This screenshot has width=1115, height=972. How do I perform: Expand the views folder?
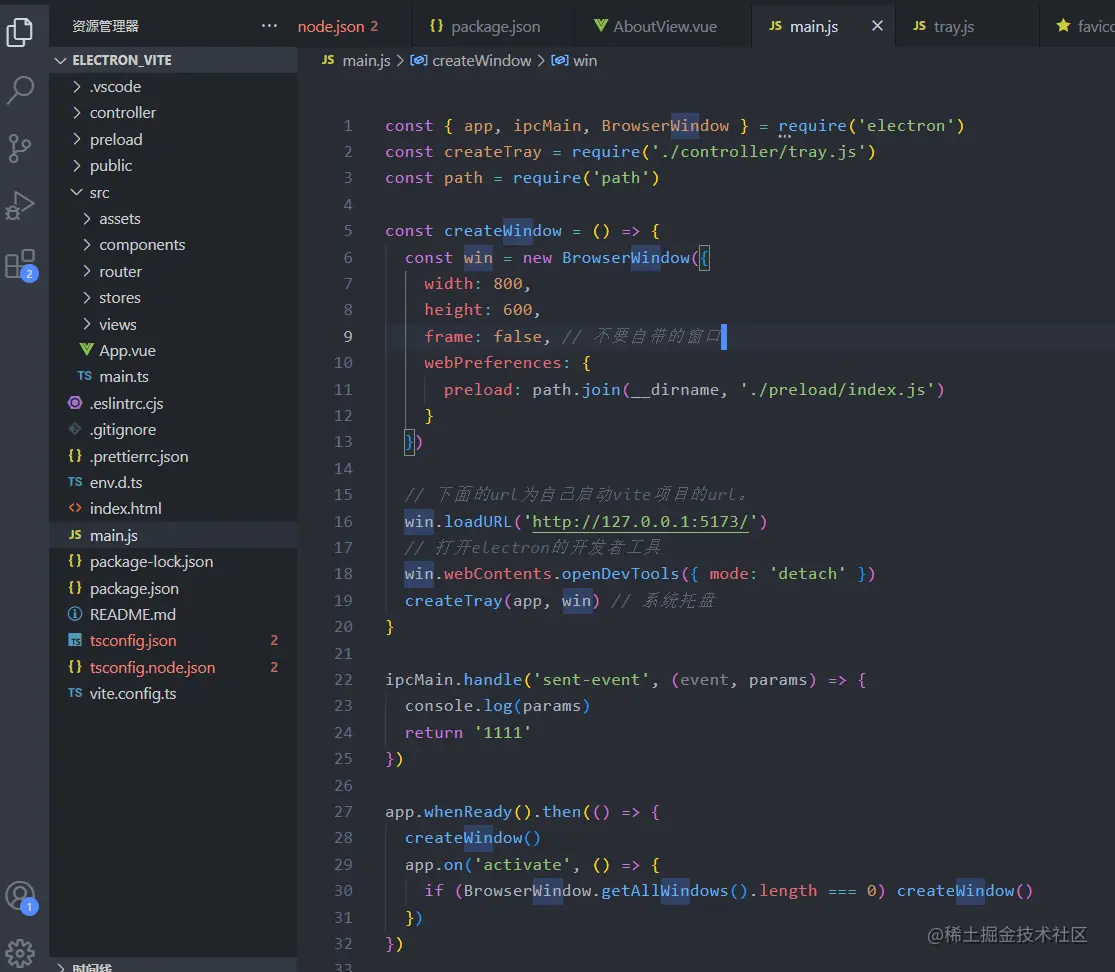[x=173, y=324]
